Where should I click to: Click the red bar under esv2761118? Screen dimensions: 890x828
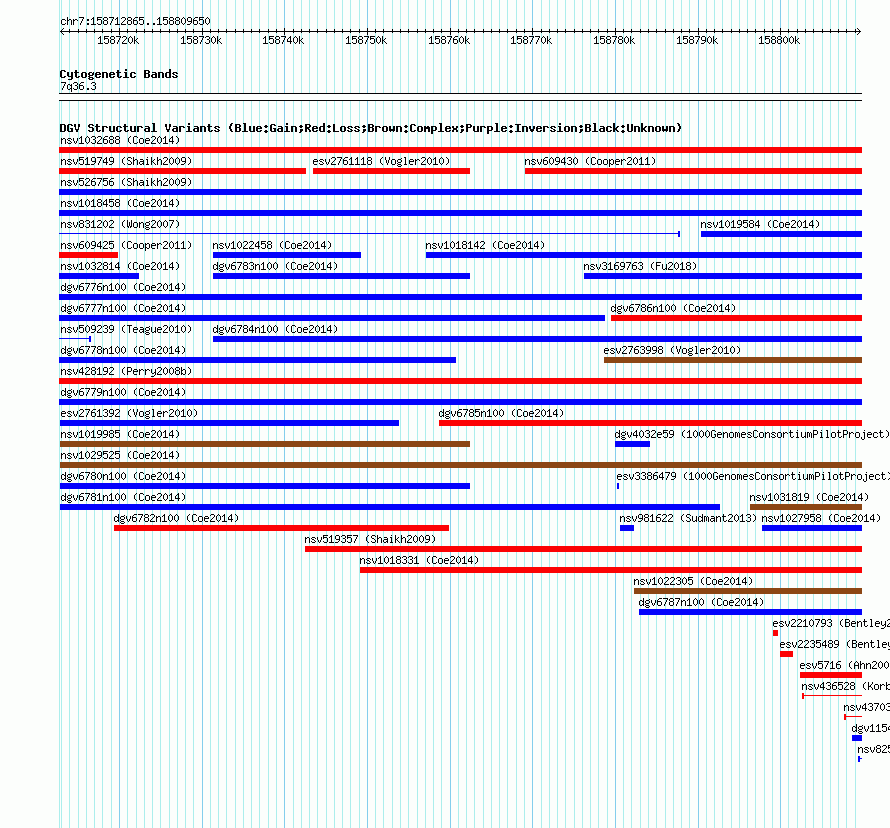pyautogui.click(x=391, y=171)
